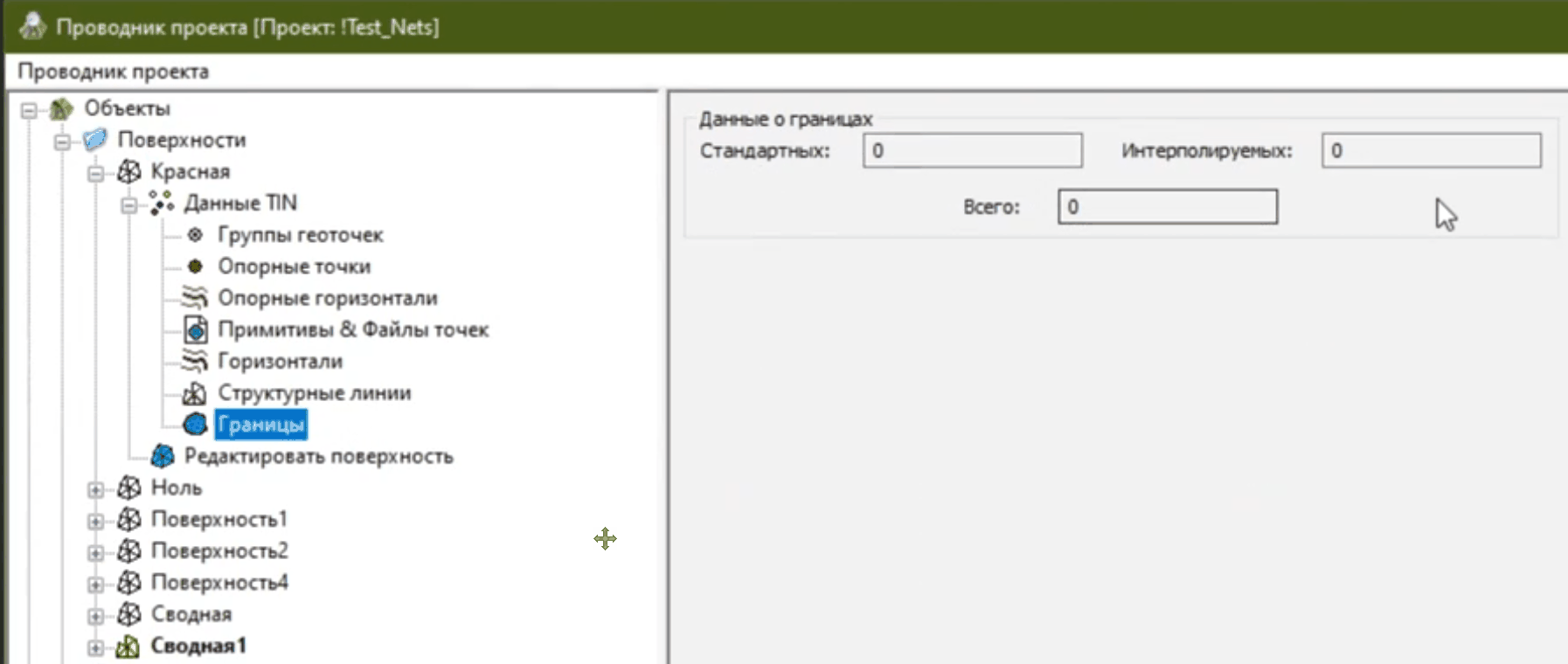This screenshot has width=1568, height=664.
Task: Click the Границы boundary icon
Action: [195, 425]
